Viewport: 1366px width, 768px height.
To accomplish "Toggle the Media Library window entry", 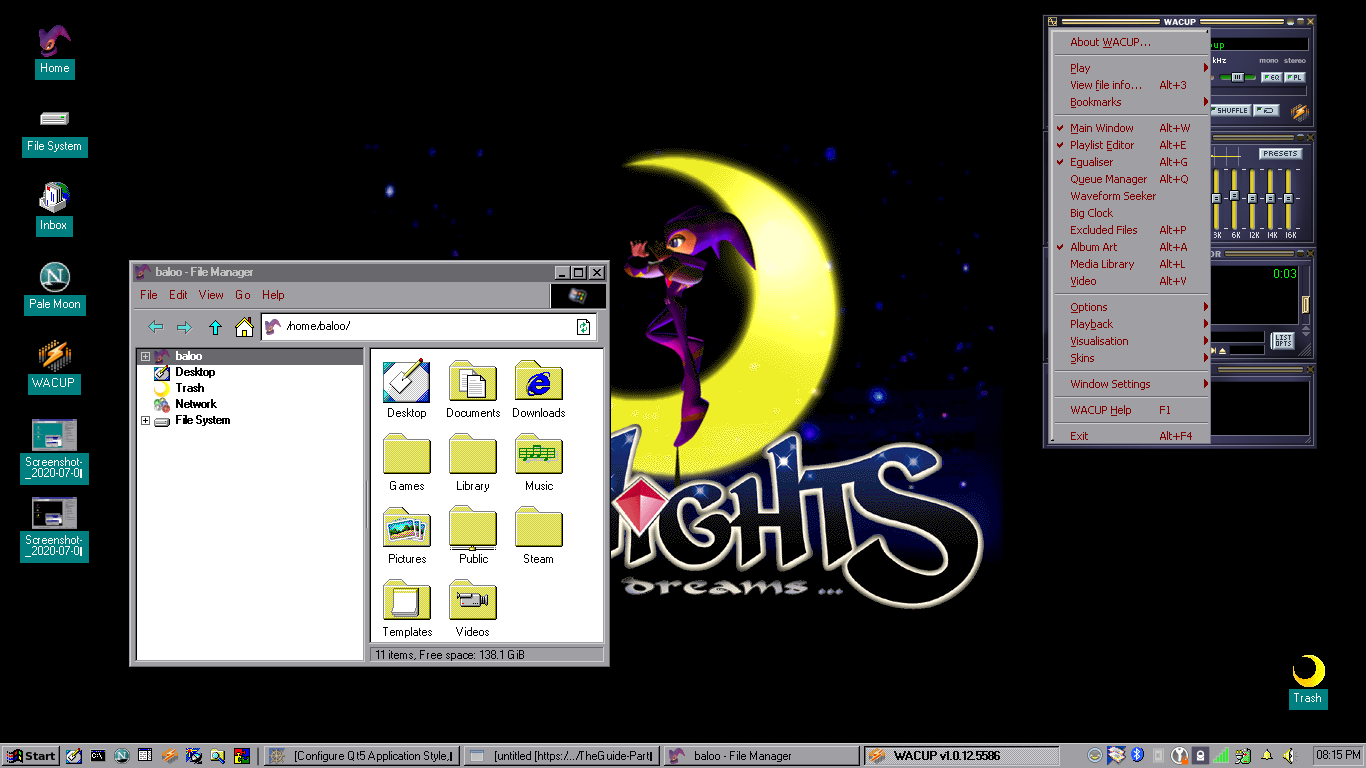I will (x=1131, y=264).
